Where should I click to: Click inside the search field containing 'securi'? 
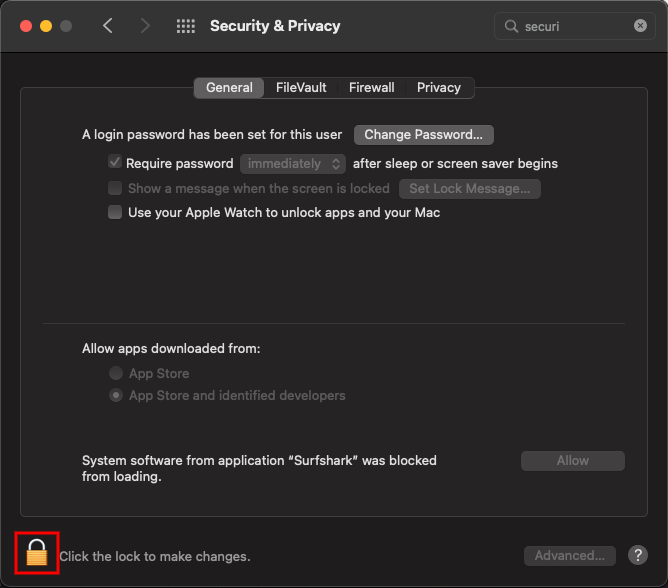coord(574,26)
